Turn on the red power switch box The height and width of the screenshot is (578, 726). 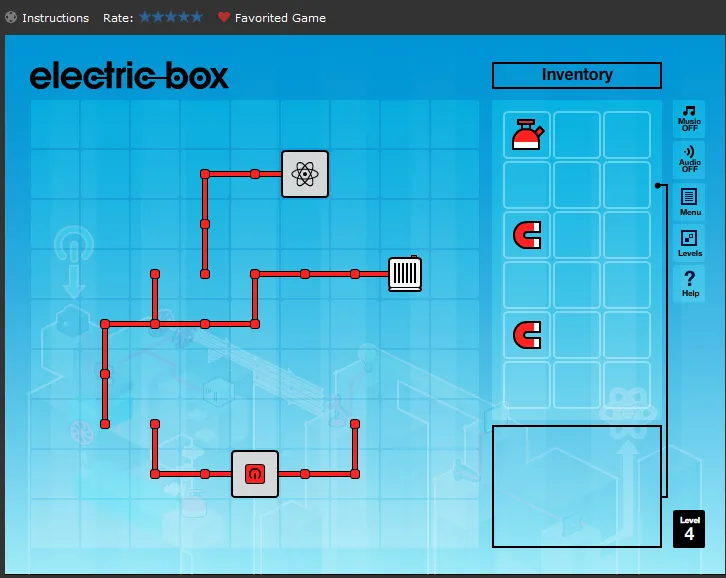(x=255, y=474)
